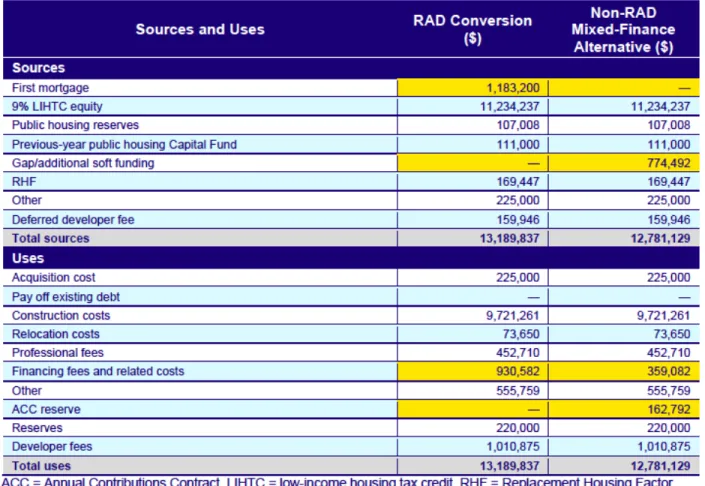
Task: Click 9,721,261 in RAD Conversion column
Action: click(x=513, y=316)
